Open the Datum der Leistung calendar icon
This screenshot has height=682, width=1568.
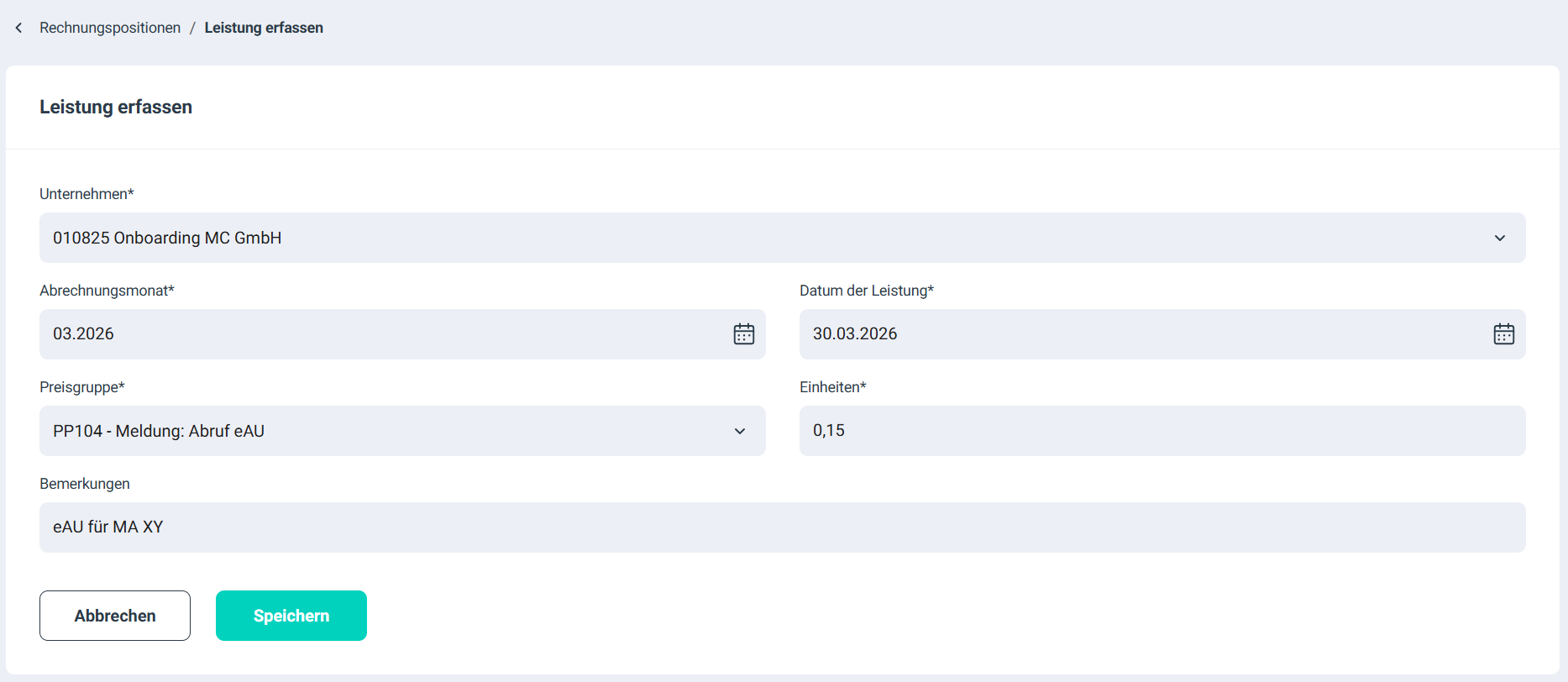(x=1503, y=334)
